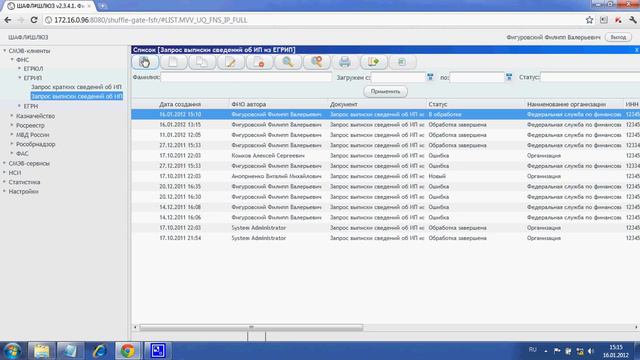640x360 pixels.
Task: Switch to Google Chrome in the taskbar
Action: [x=128, y=351]
